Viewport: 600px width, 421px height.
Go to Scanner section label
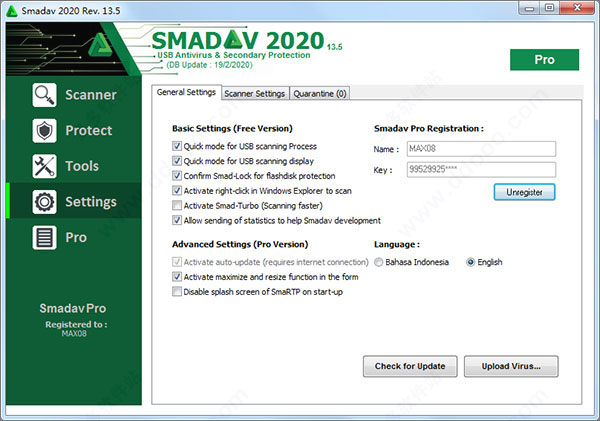point(91,95)
